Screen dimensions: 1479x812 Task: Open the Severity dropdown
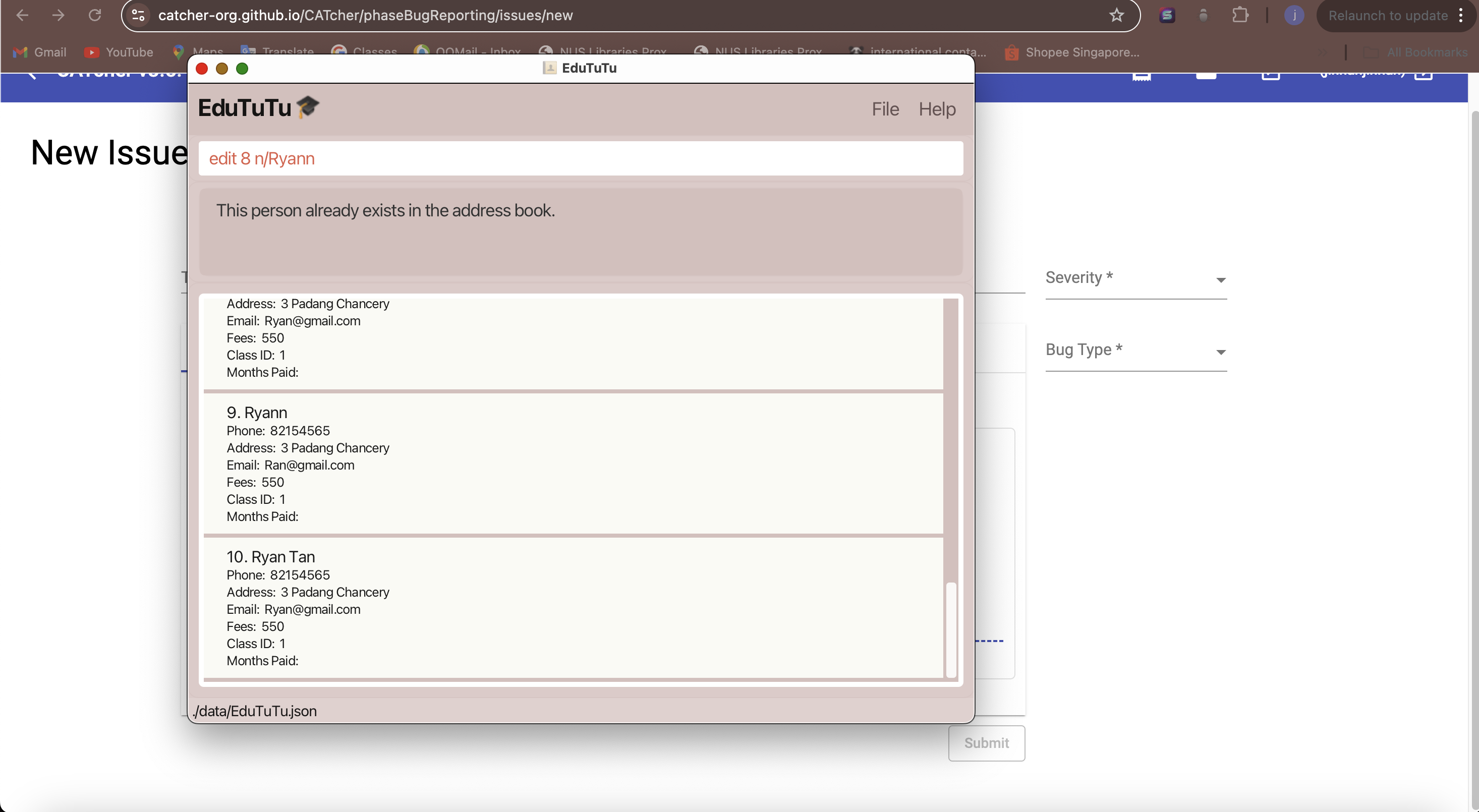[x=1135, y=278]
